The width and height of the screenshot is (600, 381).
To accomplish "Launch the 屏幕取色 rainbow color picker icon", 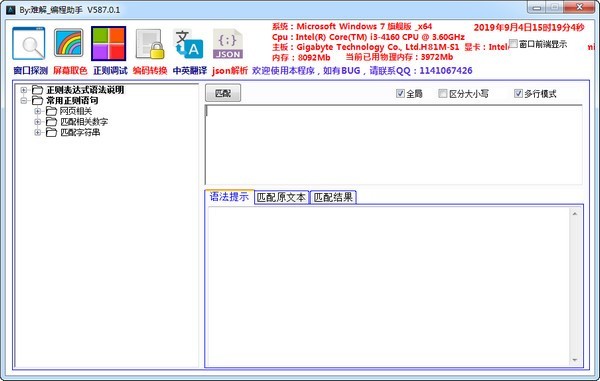I will point(68,43).
